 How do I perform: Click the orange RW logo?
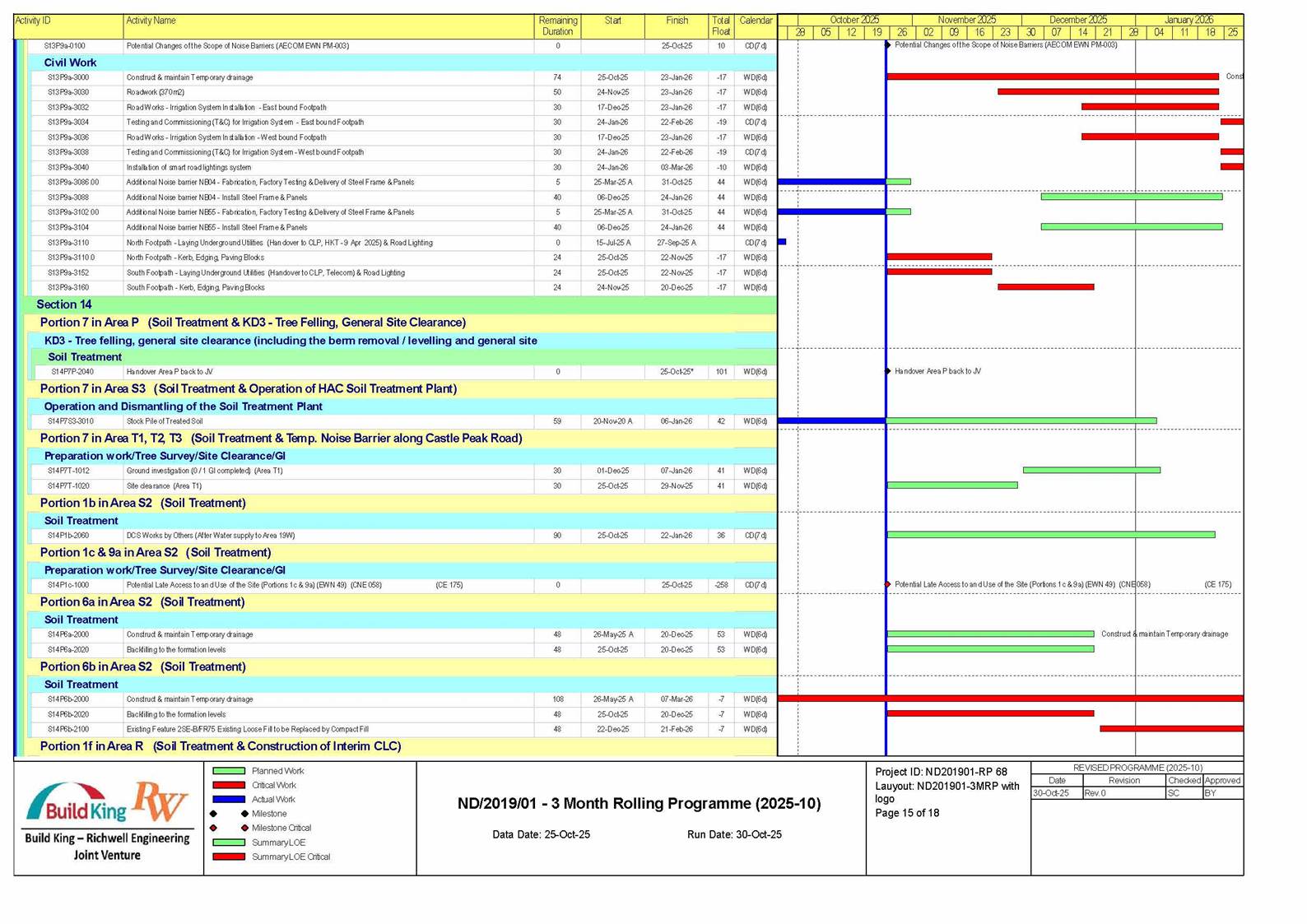point(160,801)
